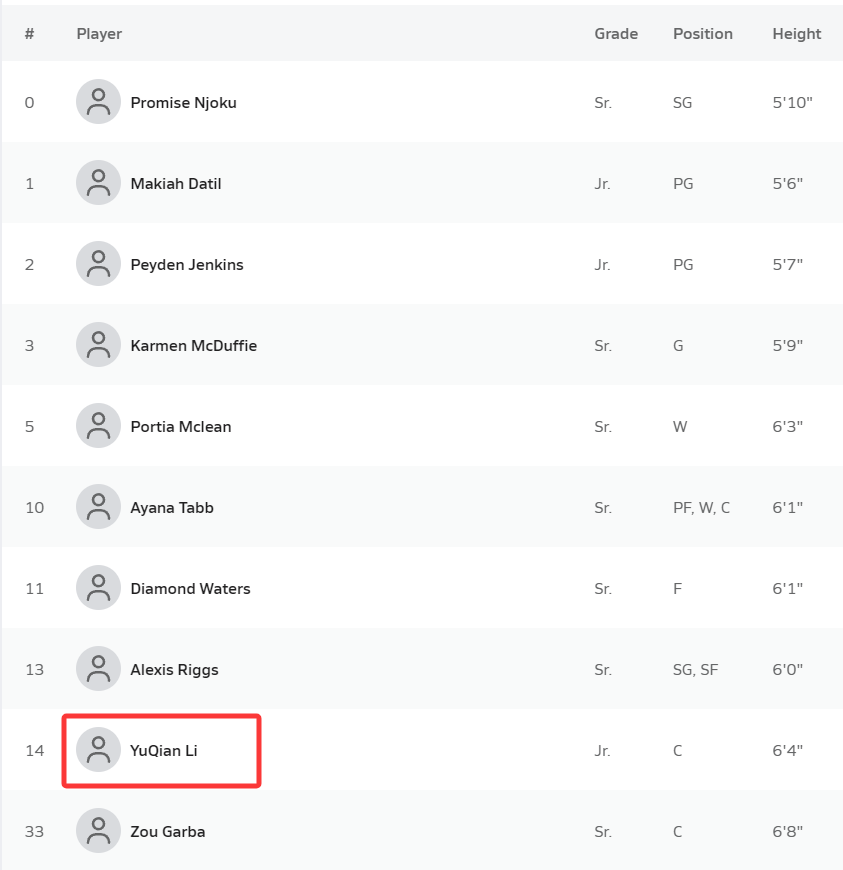Click the Zou Garba name link
Viewport: 843px width, 870px height.
click(x=168, y=832)
